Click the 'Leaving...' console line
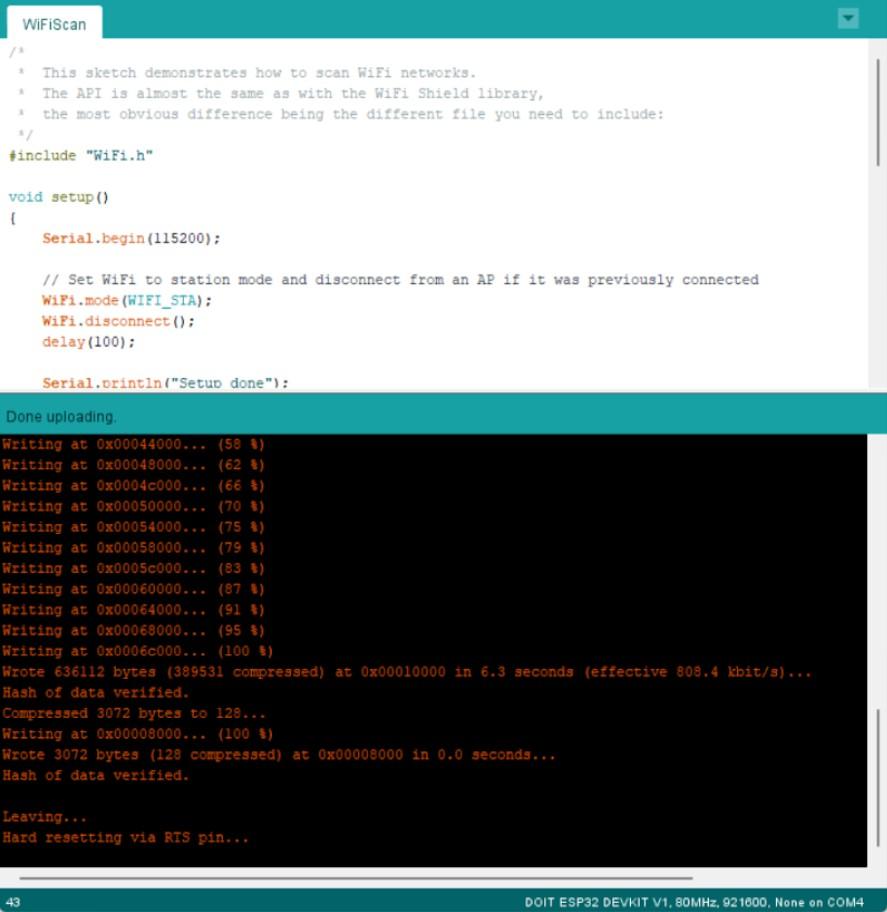Screen dimensions: 887x912 [45, 817]
